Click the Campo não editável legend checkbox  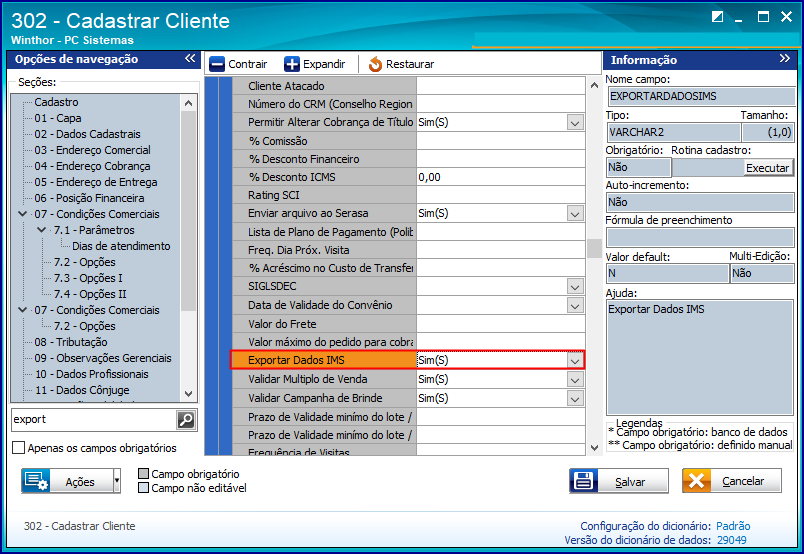[x=144, y=488]
